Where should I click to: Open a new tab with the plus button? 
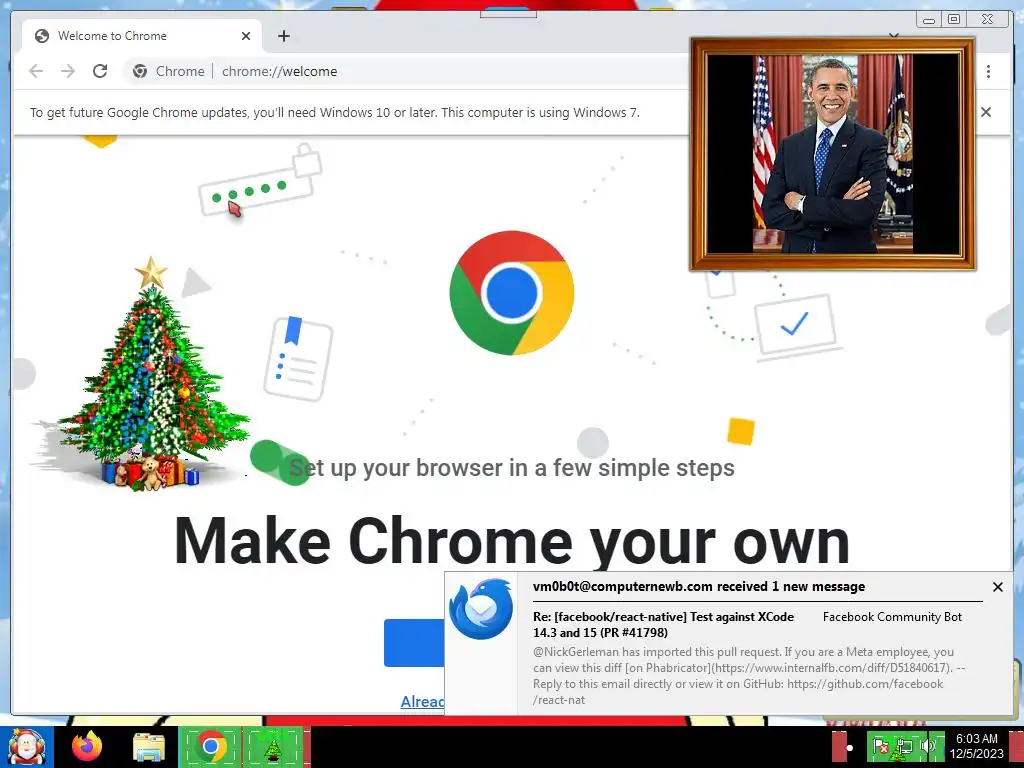pos(283,36)
